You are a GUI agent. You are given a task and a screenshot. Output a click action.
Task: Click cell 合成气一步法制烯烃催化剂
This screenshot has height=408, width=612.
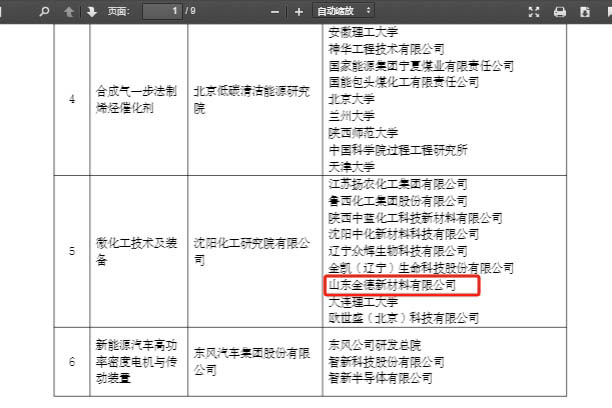pyautogui.click(x=139, y=100)
